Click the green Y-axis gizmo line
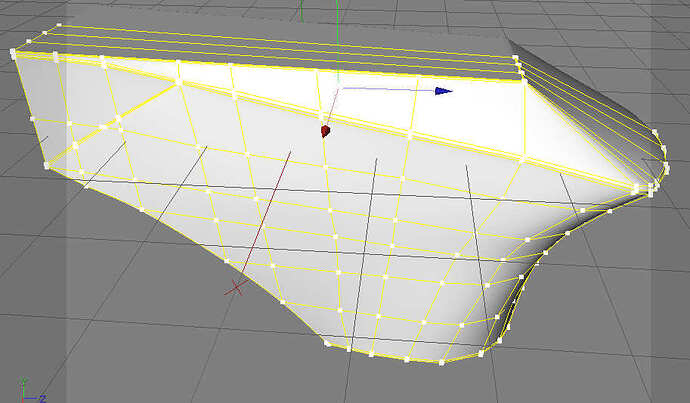Screen dimensions: 690x403 pyautogui.click(x=337, y=42)
